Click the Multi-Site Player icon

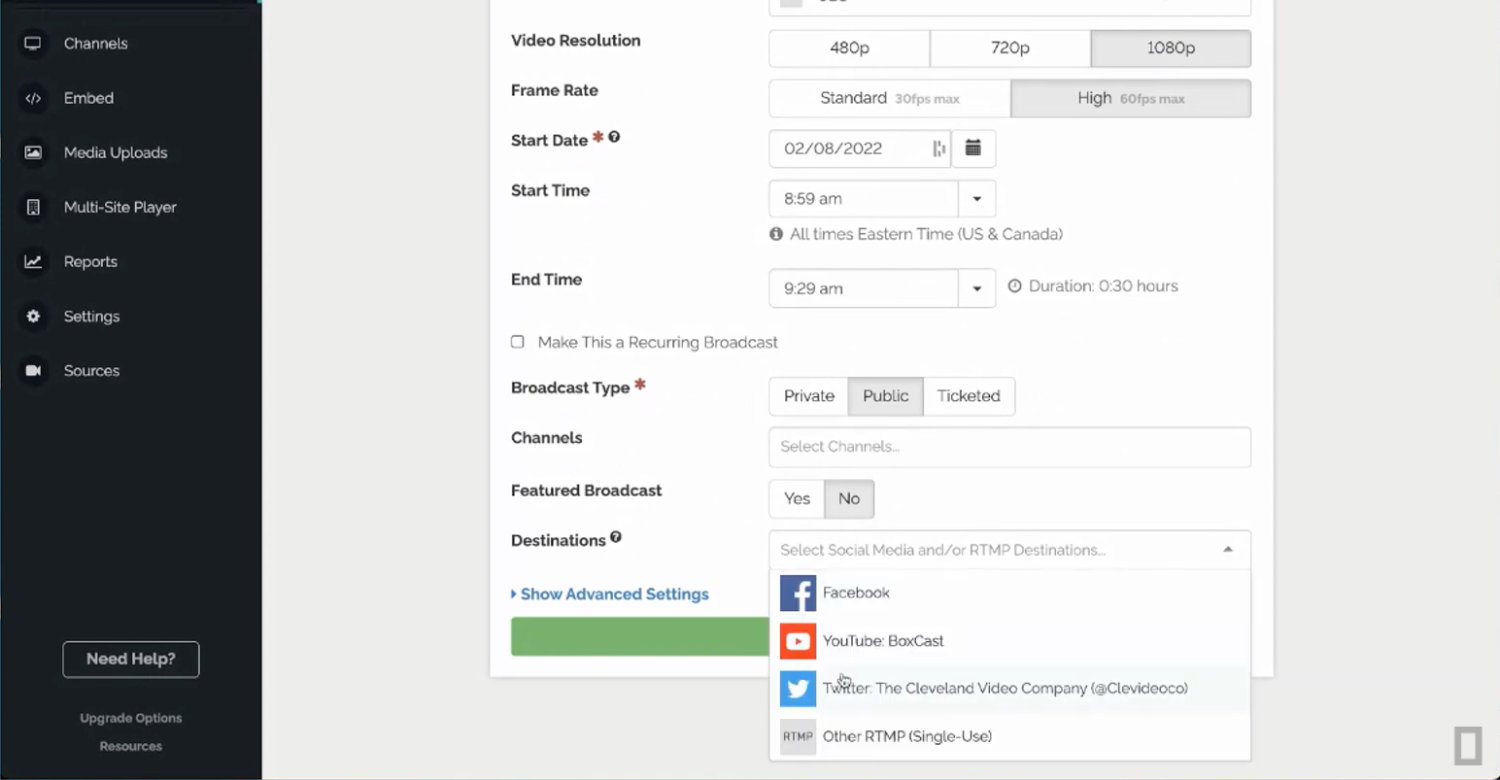click(x=33, y=206)
